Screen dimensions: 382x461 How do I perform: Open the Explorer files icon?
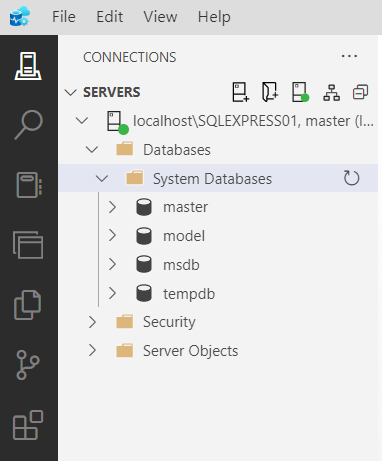point(28,305)
